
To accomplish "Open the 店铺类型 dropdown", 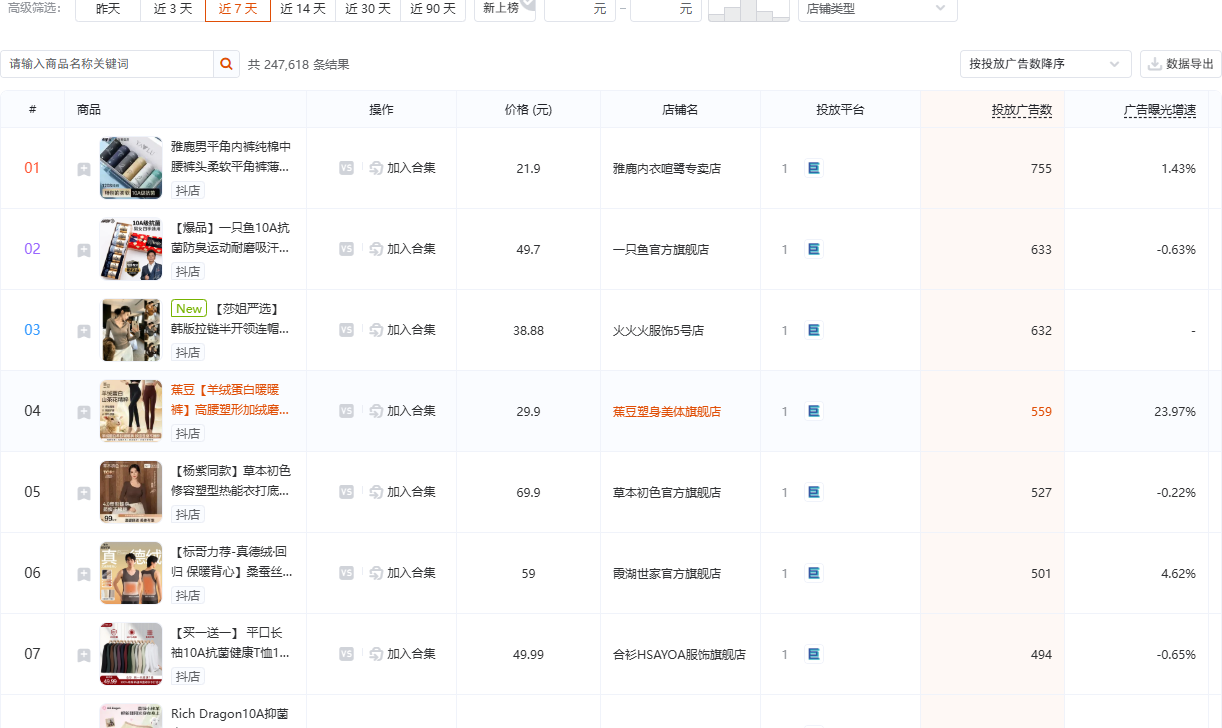I will click(x=877, y=8).
